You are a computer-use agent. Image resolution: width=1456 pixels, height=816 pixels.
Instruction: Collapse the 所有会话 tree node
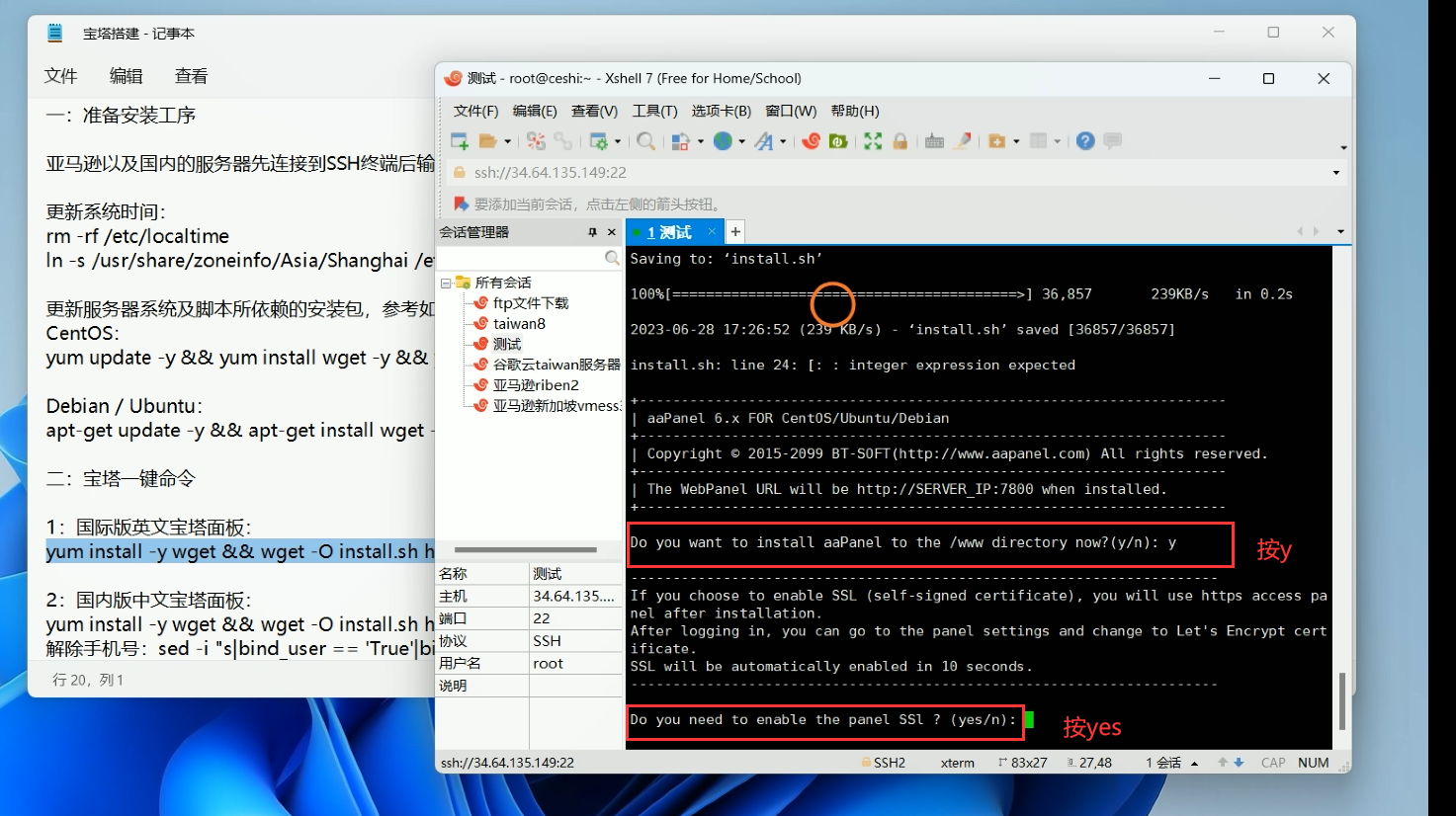(x=446, y=283)
